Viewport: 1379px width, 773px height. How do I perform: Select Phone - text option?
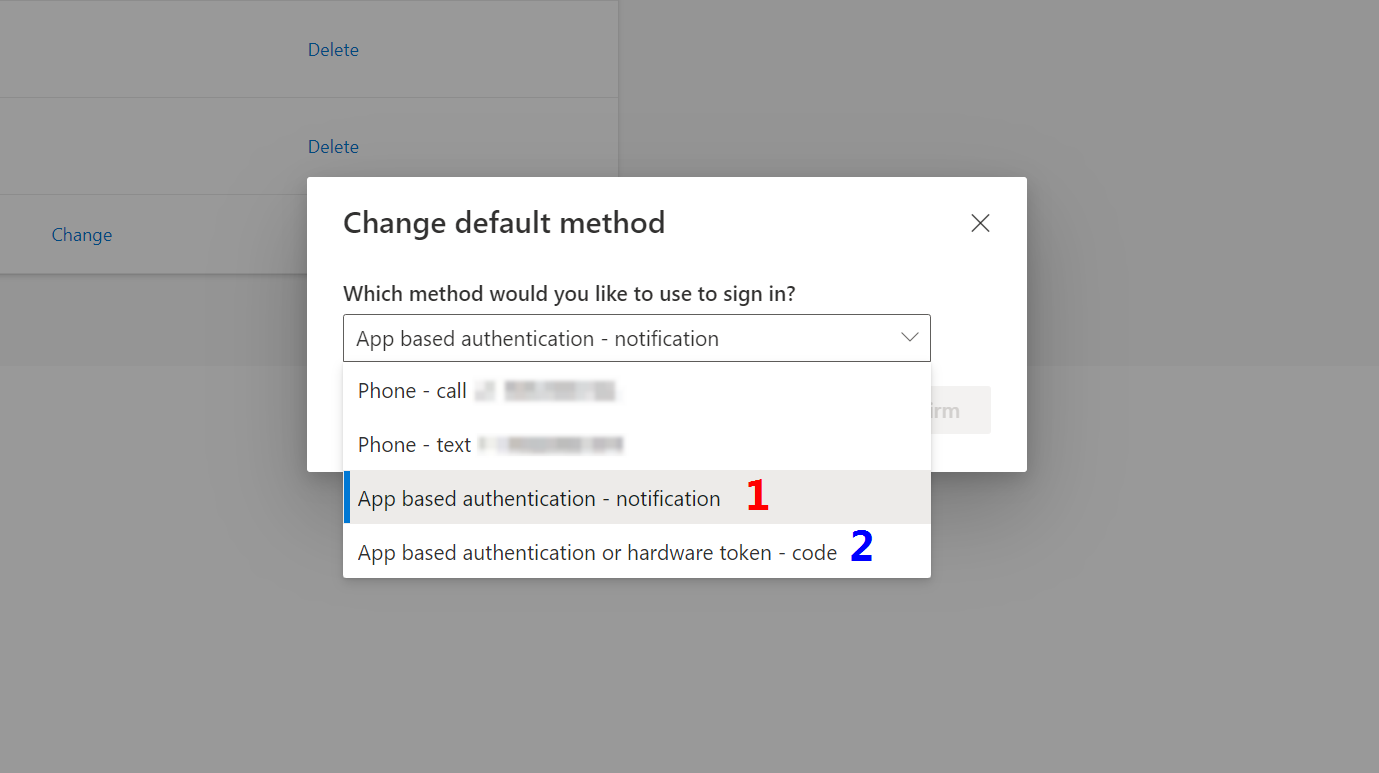point(636,444)
